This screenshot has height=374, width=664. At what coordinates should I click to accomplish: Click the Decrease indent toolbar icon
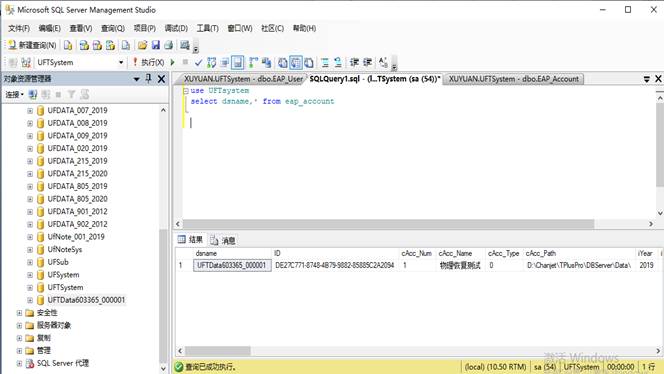tap(354, 63)
